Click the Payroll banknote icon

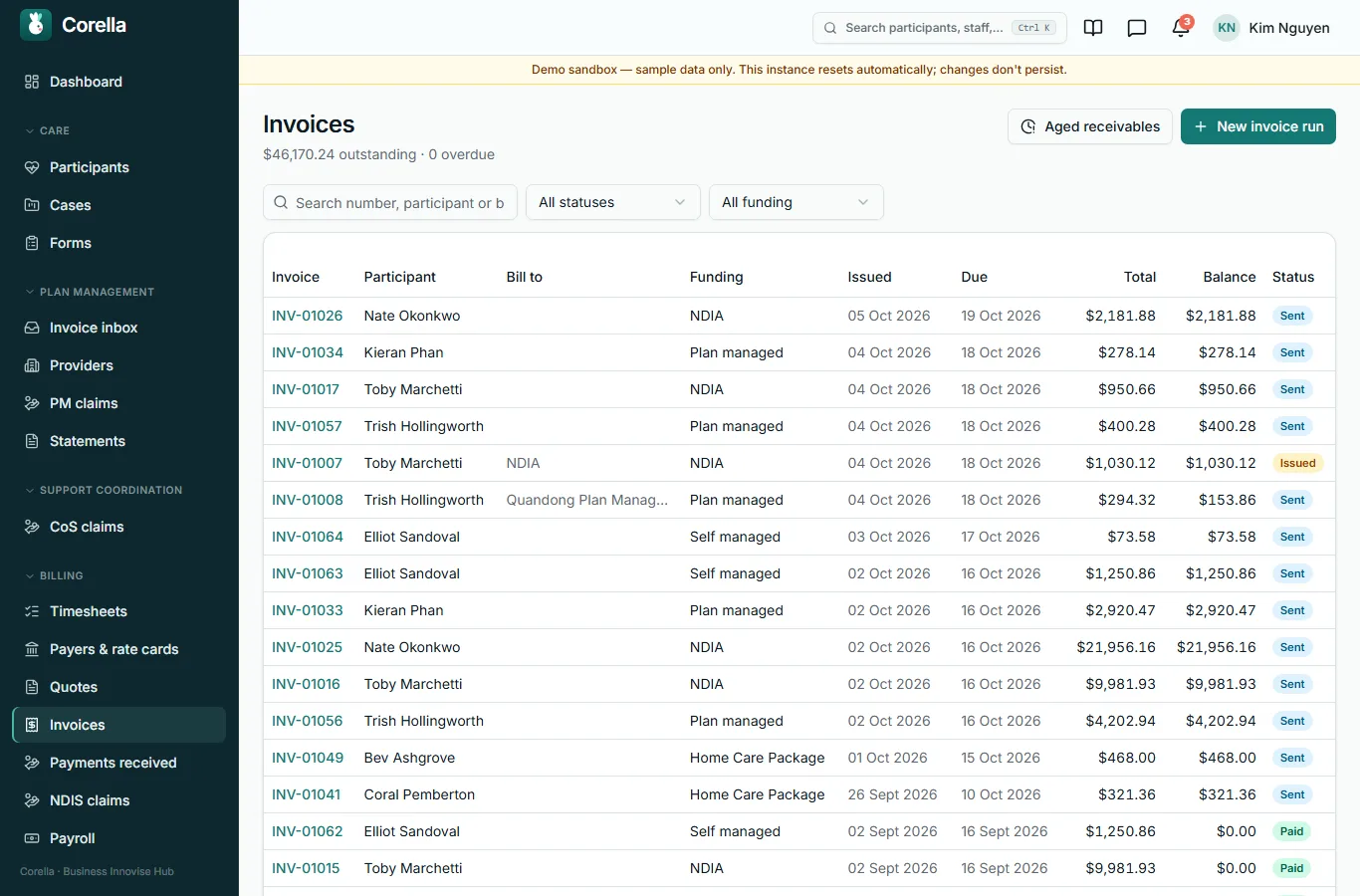[x=32, y=838]
